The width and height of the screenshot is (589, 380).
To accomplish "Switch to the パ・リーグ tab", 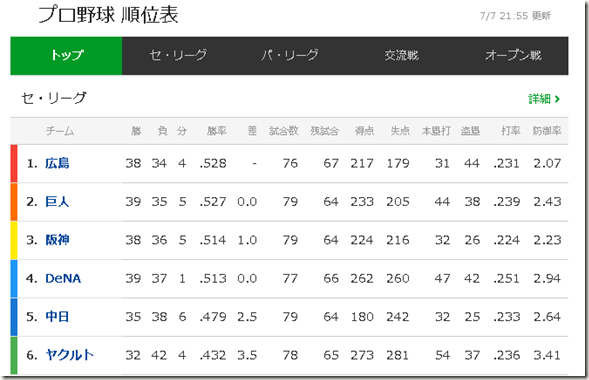I will [290, 56].
